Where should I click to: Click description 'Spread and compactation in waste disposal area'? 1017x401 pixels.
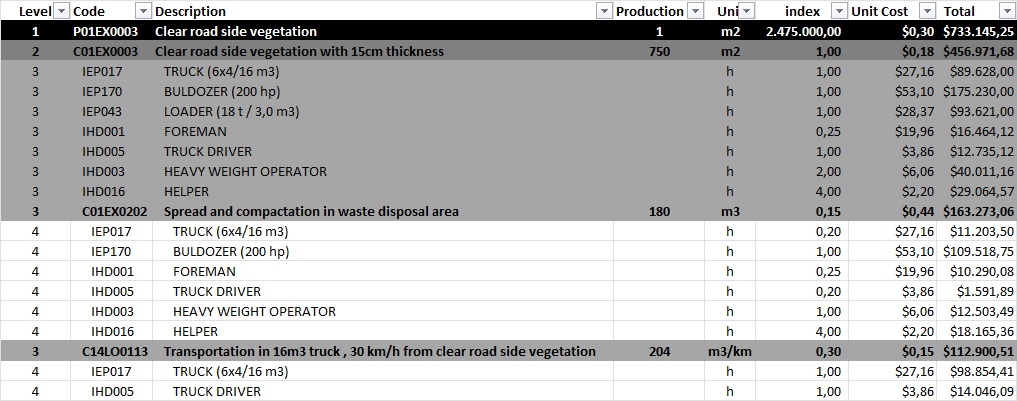311,212
